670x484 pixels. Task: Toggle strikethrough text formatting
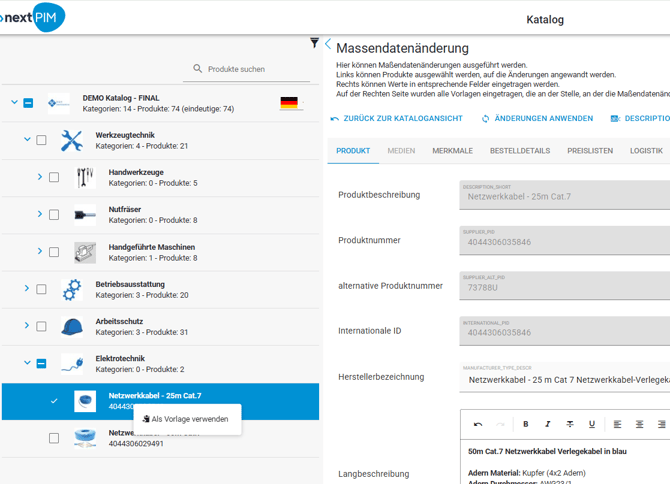pos(570,425)
